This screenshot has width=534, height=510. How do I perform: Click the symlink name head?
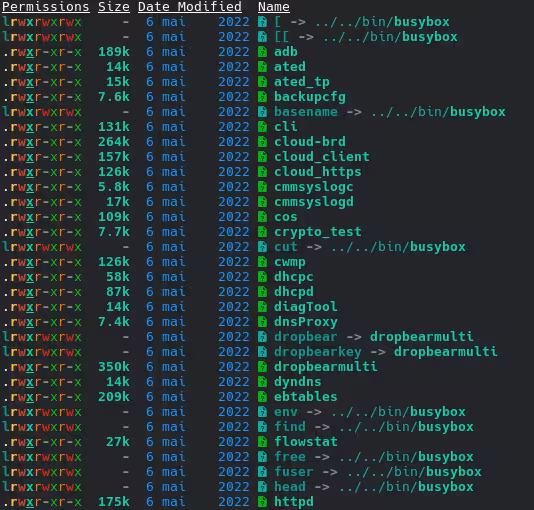(x=290, y=487)
